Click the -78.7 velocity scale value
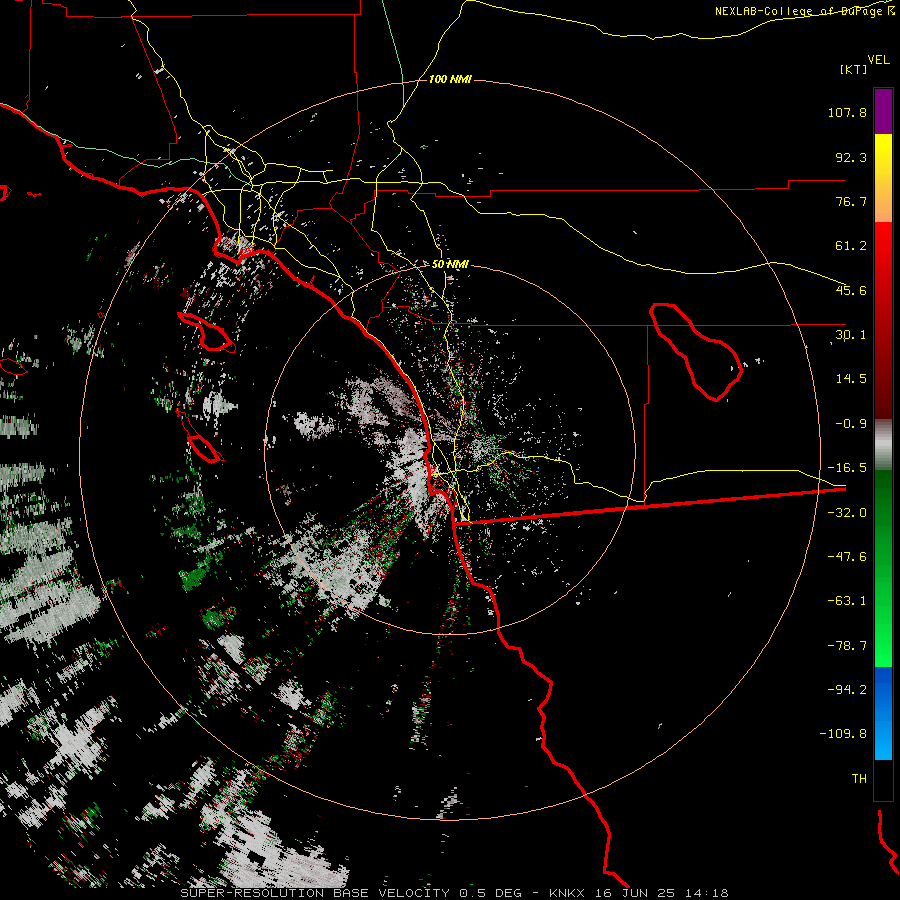Screen dimensions: 900x900 pos(847,646)
